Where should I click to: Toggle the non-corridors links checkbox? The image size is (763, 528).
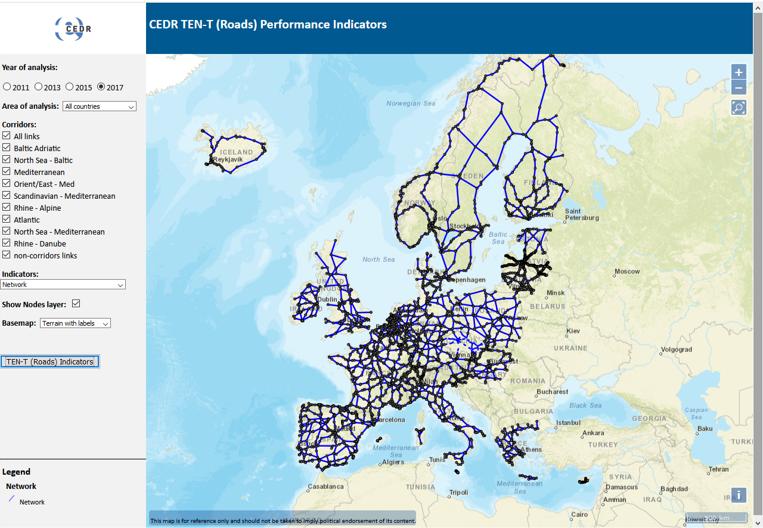point(6,255)
